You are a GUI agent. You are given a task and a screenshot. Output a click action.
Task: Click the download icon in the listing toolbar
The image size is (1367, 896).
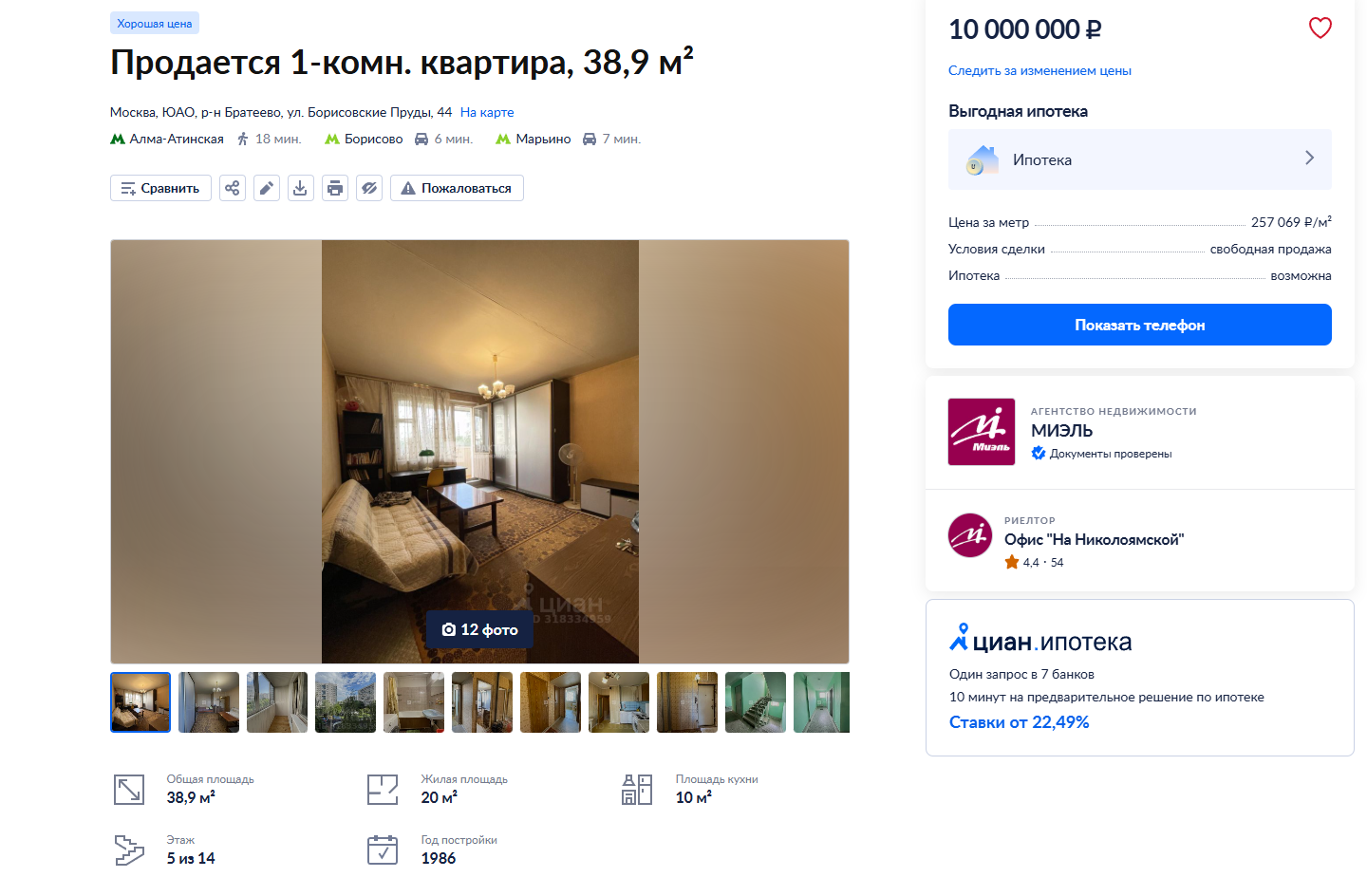tap(301, 188)
